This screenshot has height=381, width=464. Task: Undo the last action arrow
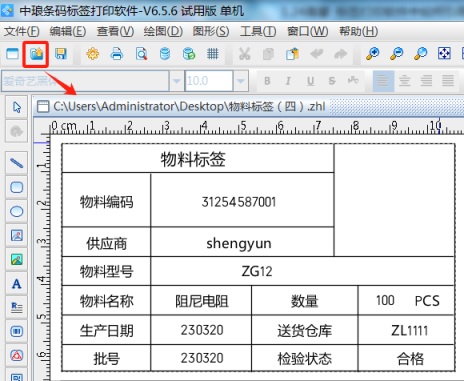[316, 54]
